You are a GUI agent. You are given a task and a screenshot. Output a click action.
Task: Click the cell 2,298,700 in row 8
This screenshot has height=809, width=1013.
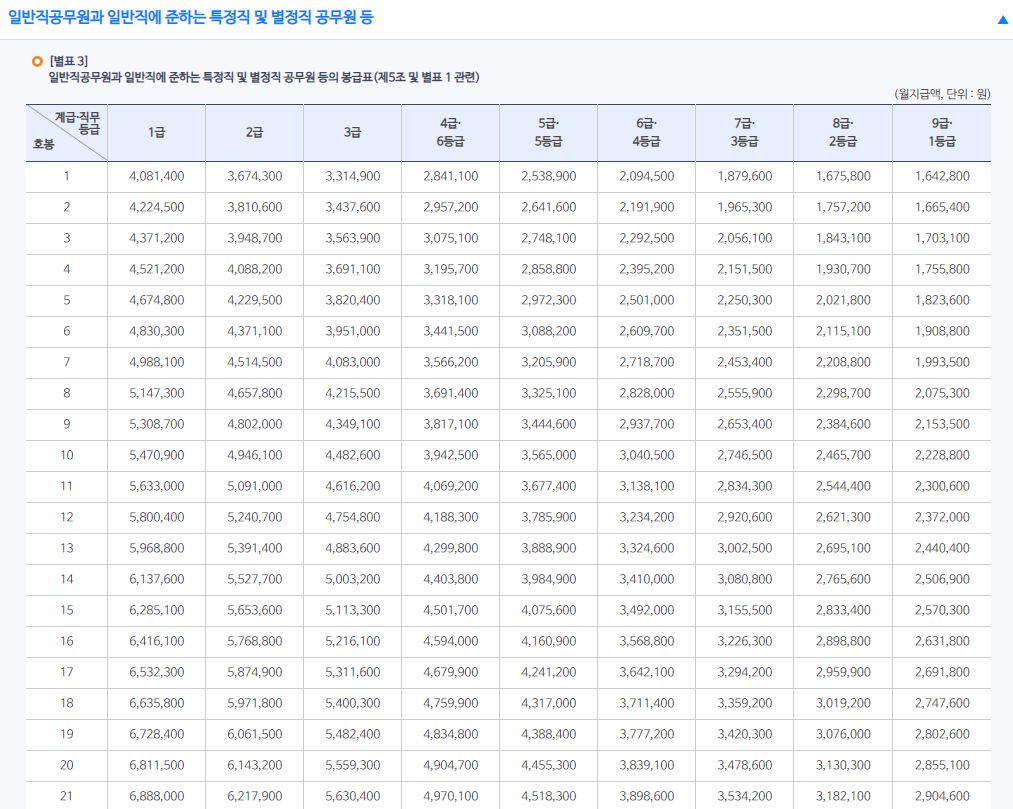click(x=843, y=394)
